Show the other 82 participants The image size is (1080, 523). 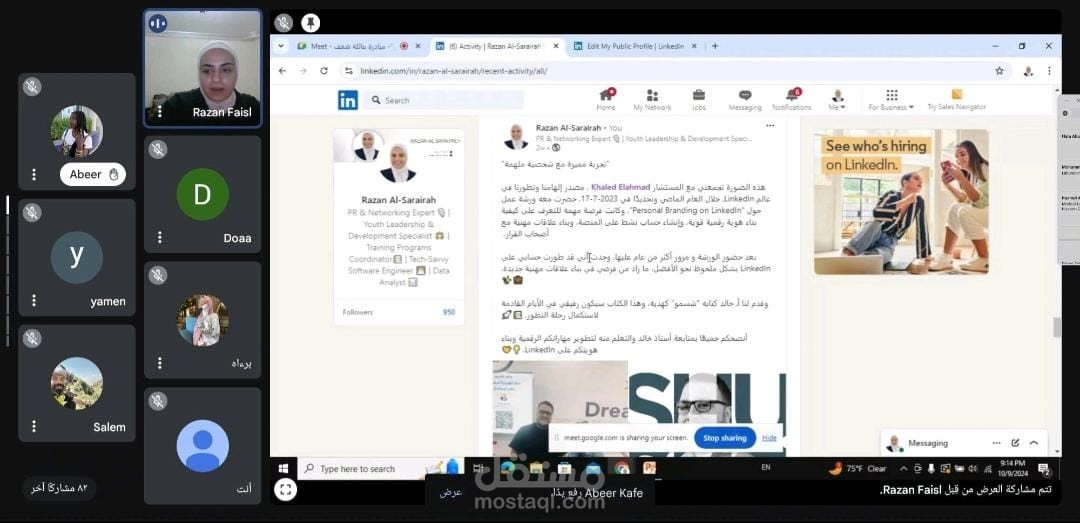59,488
